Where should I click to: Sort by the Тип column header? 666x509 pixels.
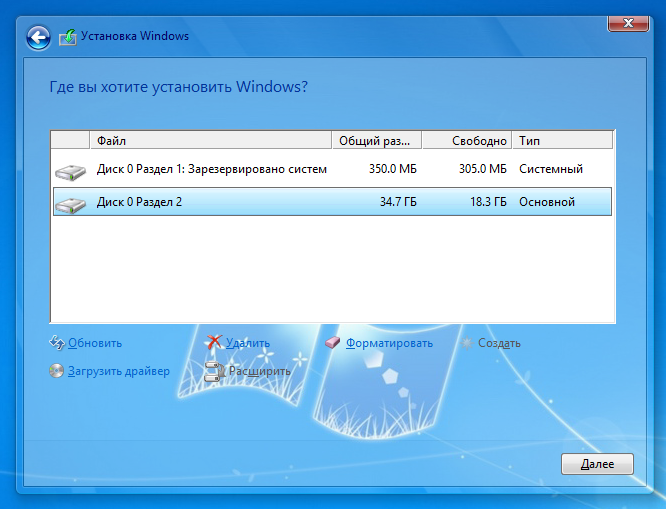tap(560, 140)
